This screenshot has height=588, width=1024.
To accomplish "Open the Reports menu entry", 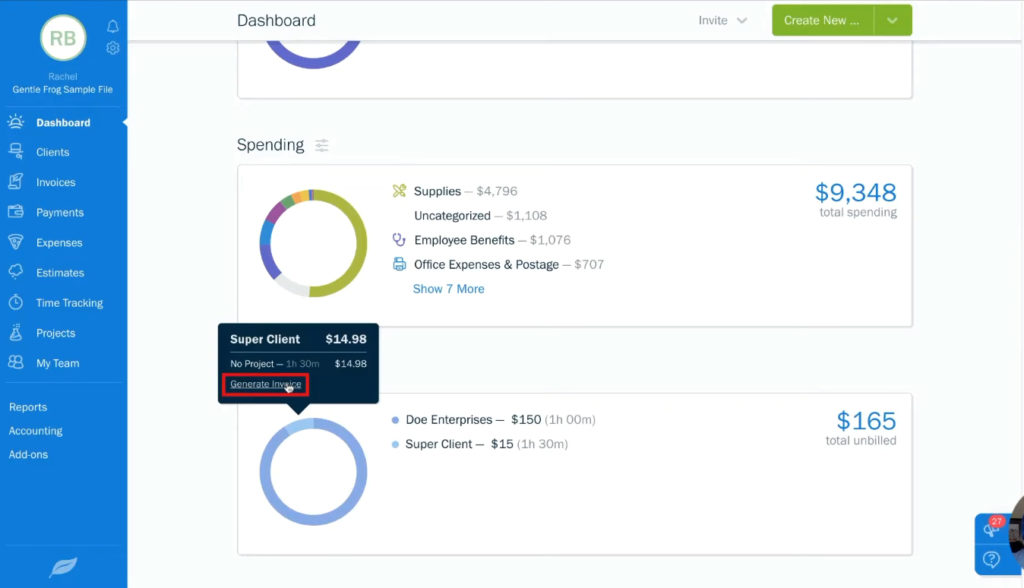I will pyautogui.click(x=28, y=407).
